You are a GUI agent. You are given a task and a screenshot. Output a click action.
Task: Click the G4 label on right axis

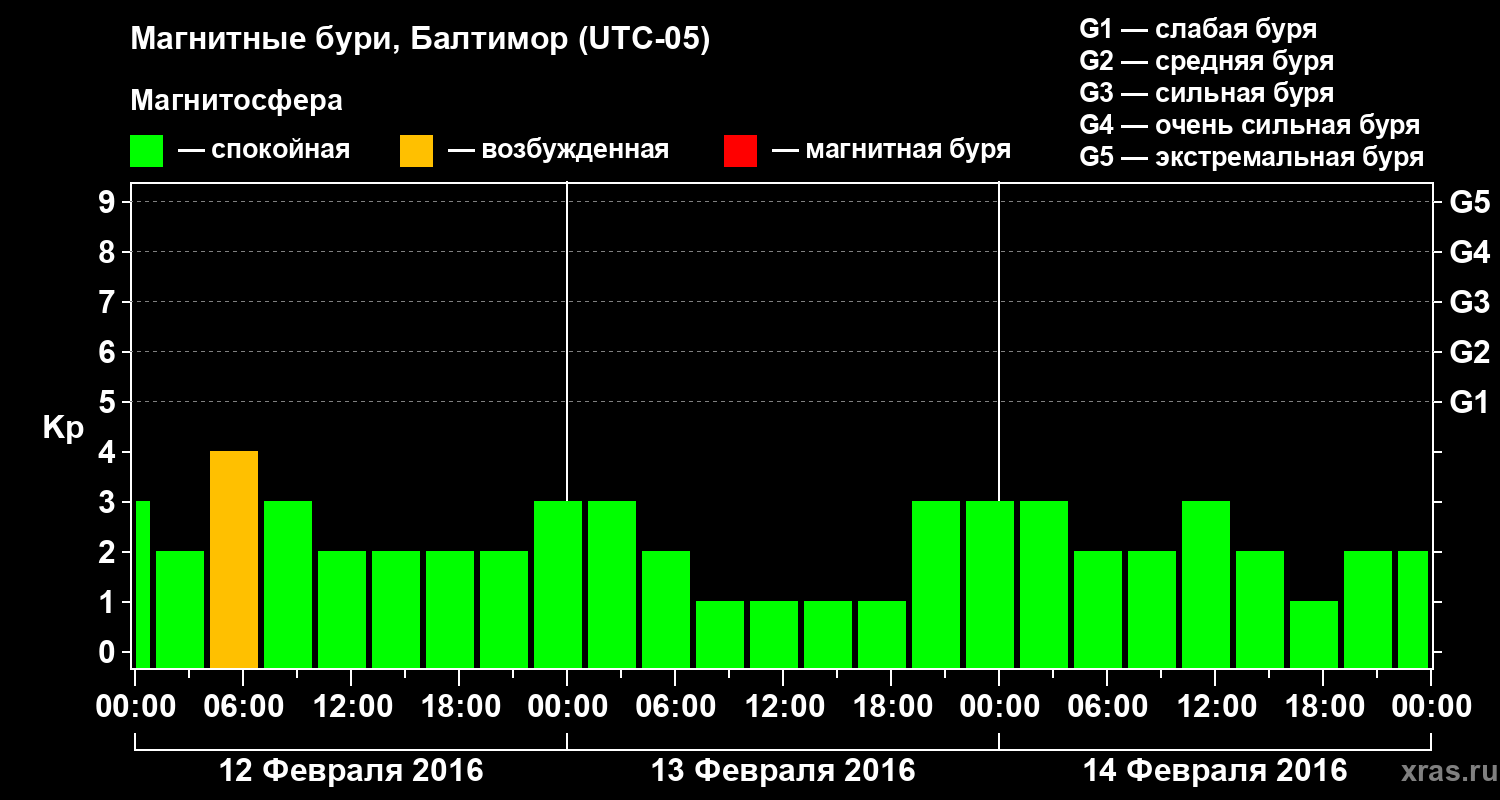[1469, 252]
